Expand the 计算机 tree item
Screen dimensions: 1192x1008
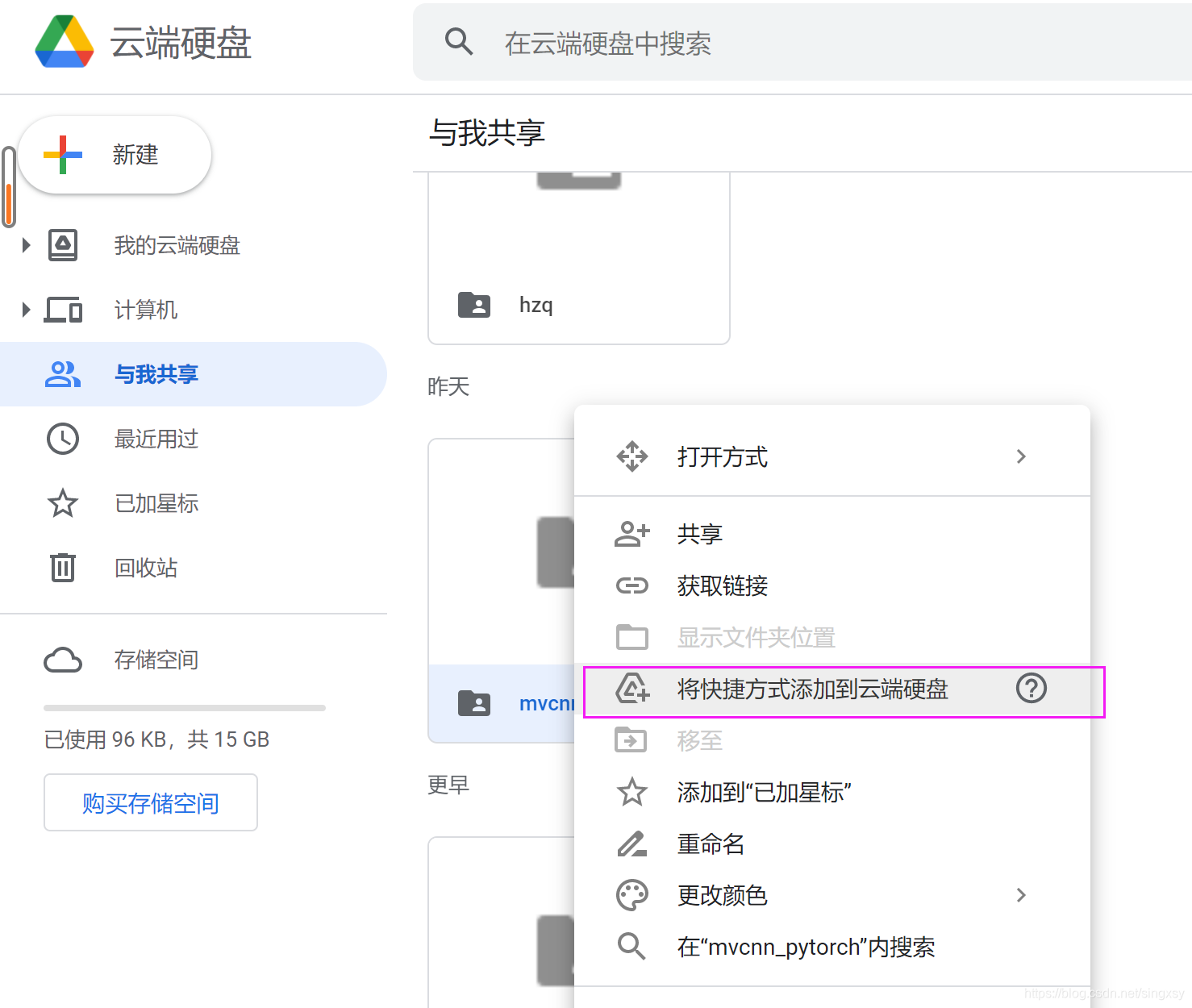point(24,310)
